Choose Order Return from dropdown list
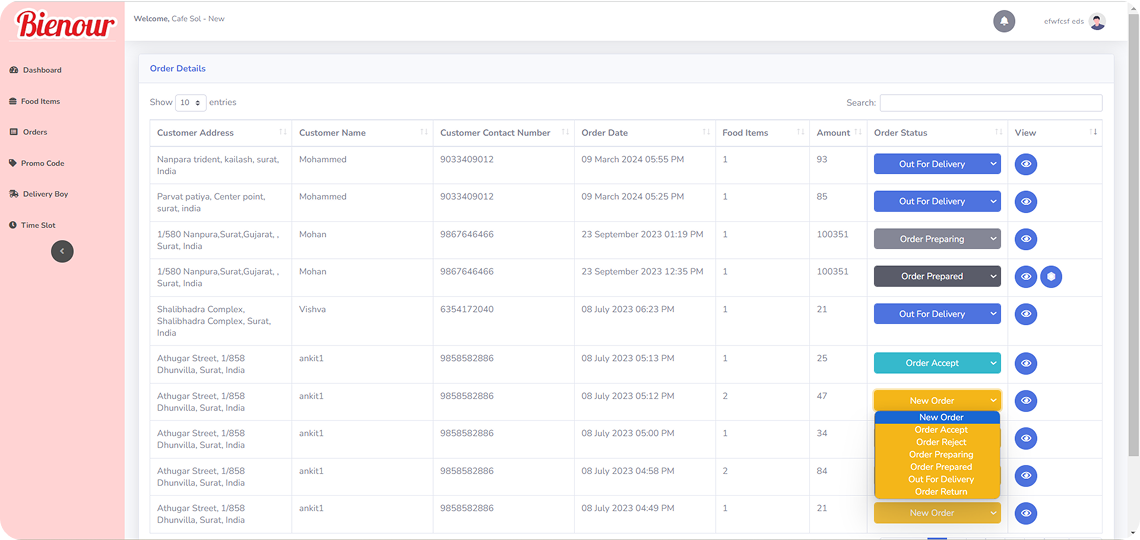Screen dimensions: 1140x540 pyautogui.click(x=937, y=491)
